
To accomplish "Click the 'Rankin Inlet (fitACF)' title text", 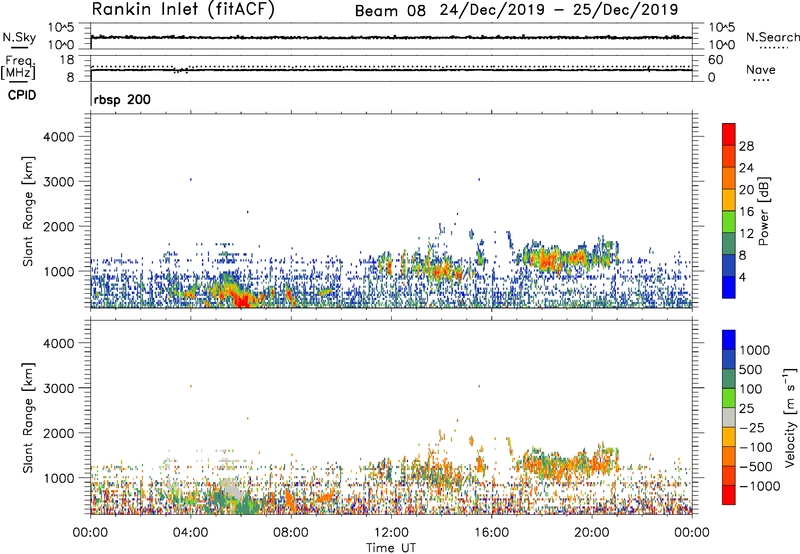I will click(183, 10).
